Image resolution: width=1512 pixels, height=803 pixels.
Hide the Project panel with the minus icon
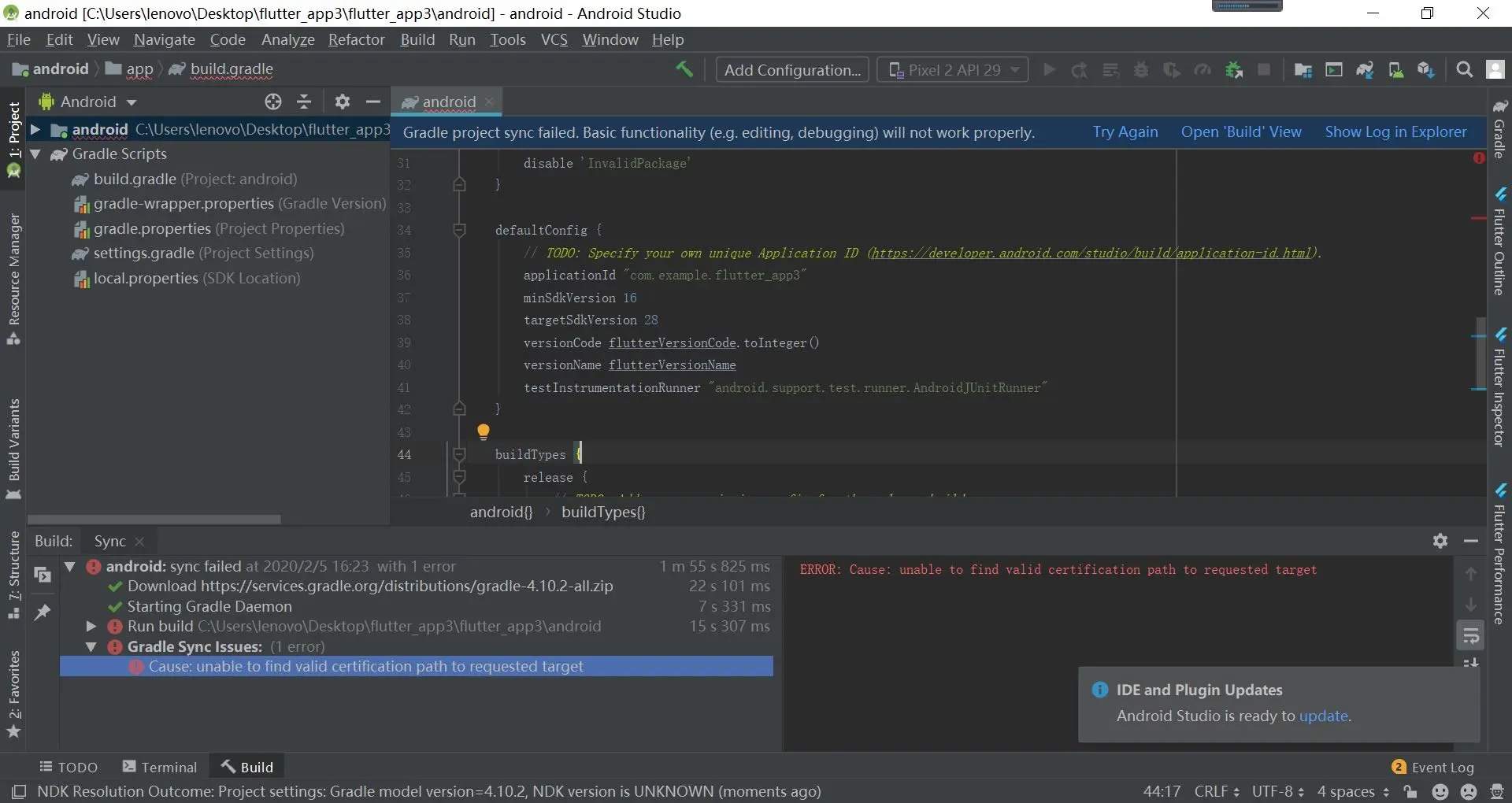click(373, 102)
